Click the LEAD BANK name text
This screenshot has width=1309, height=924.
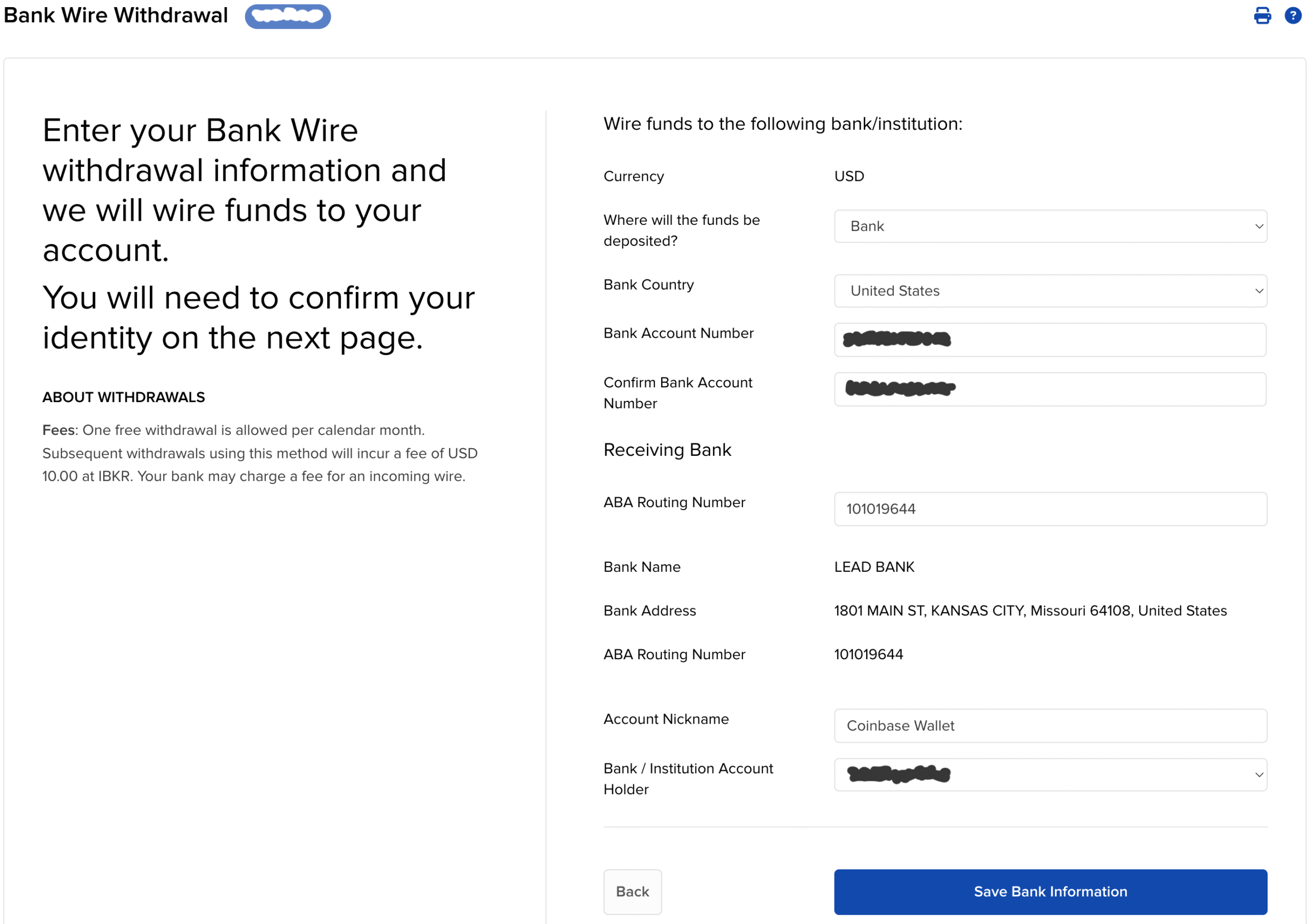[874, 567]
